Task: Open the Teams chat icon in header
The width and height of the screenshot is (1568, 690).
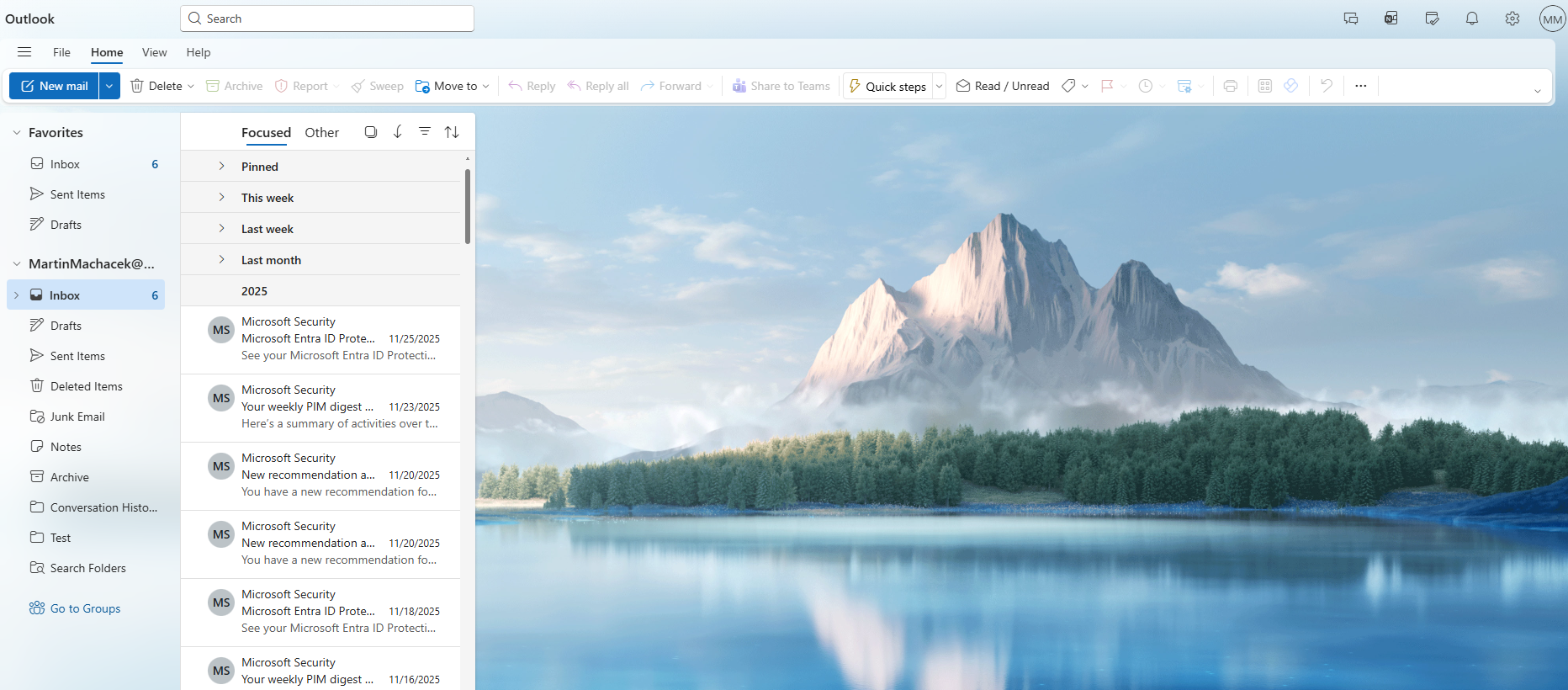Action: [1351, 19]
